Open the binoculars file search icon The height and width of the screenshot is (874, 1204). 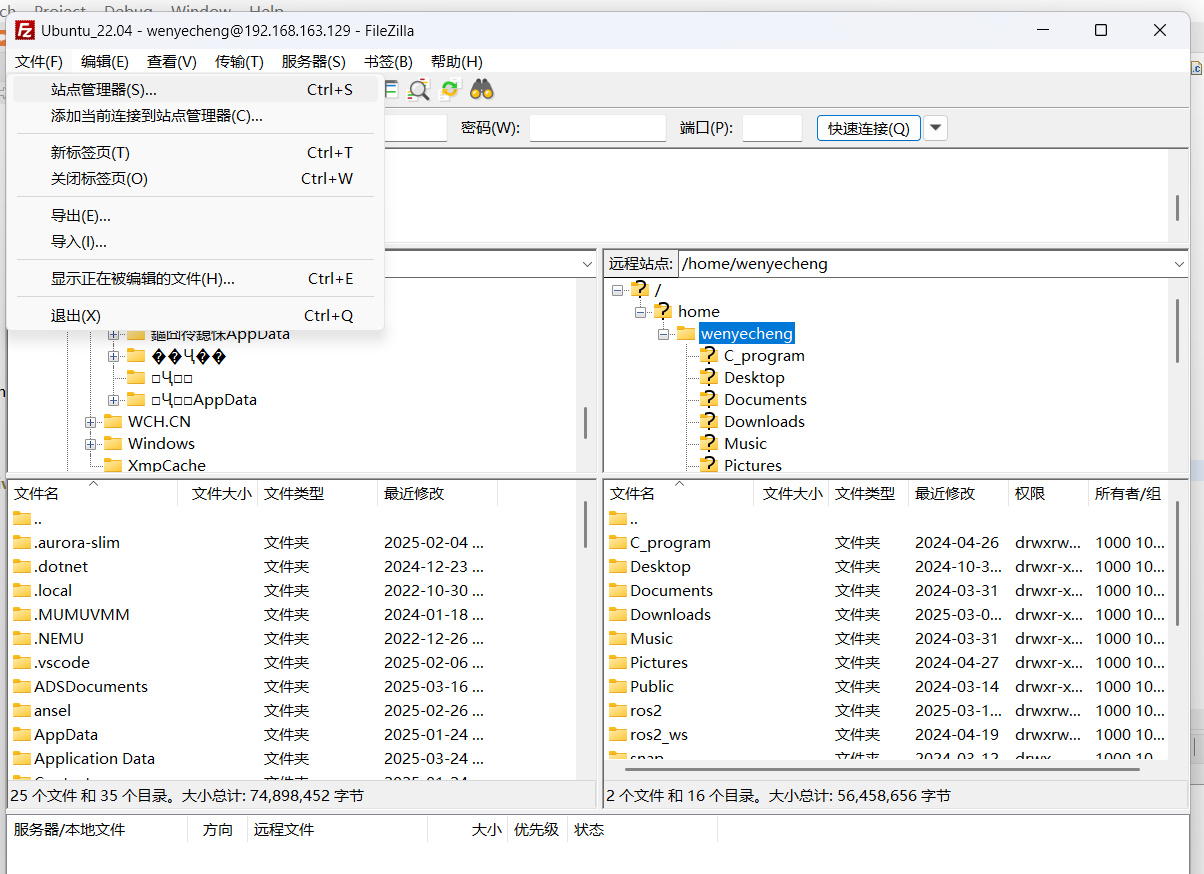tap(482, 89)
